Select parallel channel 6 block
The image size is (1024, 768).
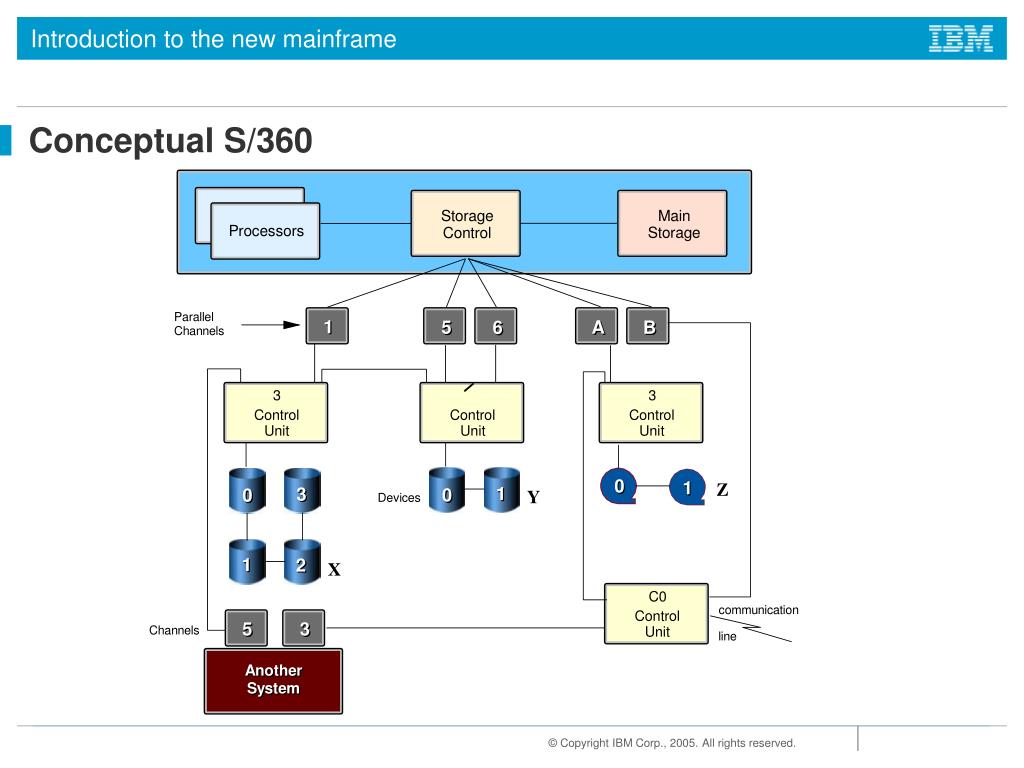coord(496,326)
